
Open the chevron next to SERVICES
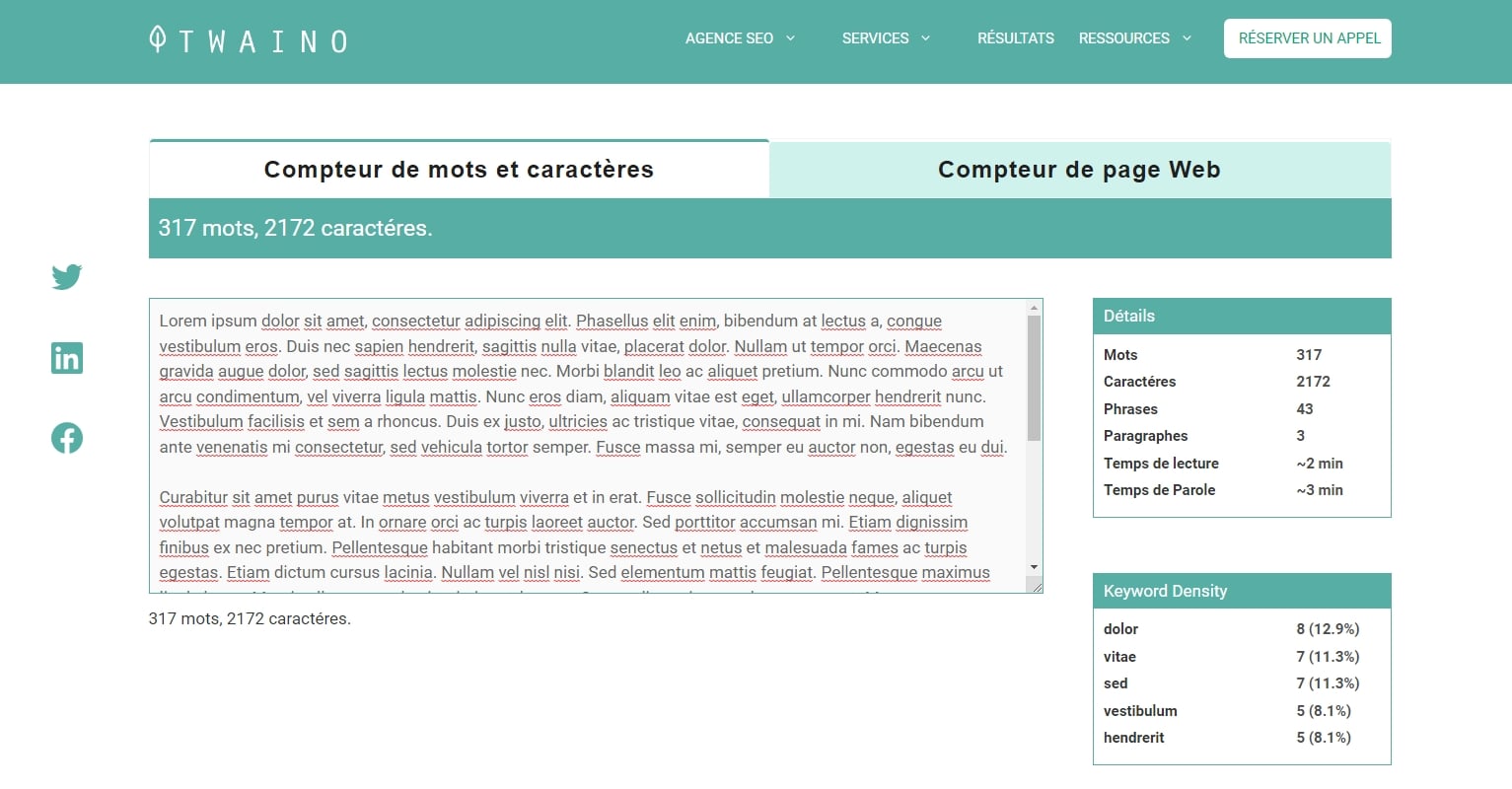point(925,38)
